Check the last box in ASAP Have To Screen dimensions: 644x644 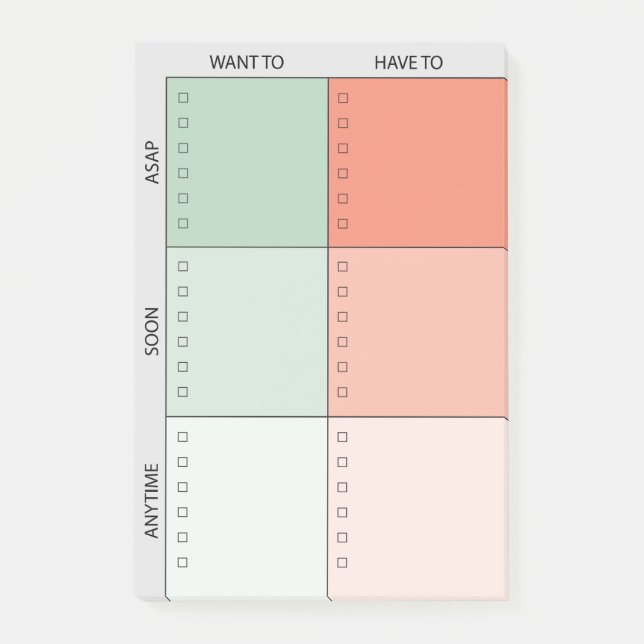pyautogui.click(x=343, y=223)
